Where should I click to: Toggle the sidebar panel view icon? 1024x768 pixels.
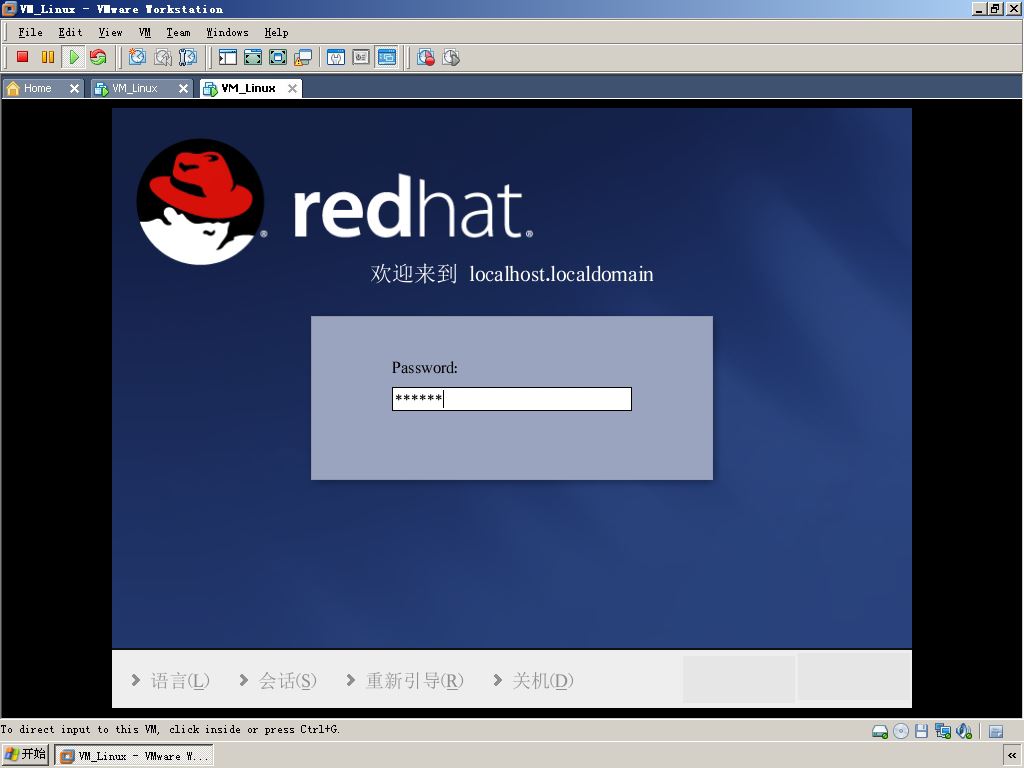(227, 57)
